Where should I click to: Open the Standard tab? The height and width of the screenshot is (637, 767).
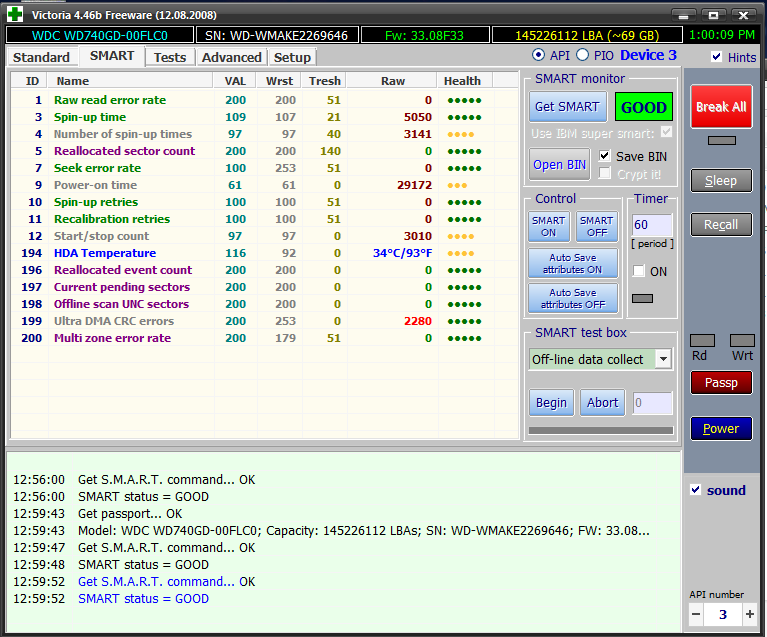pos(42,57)
